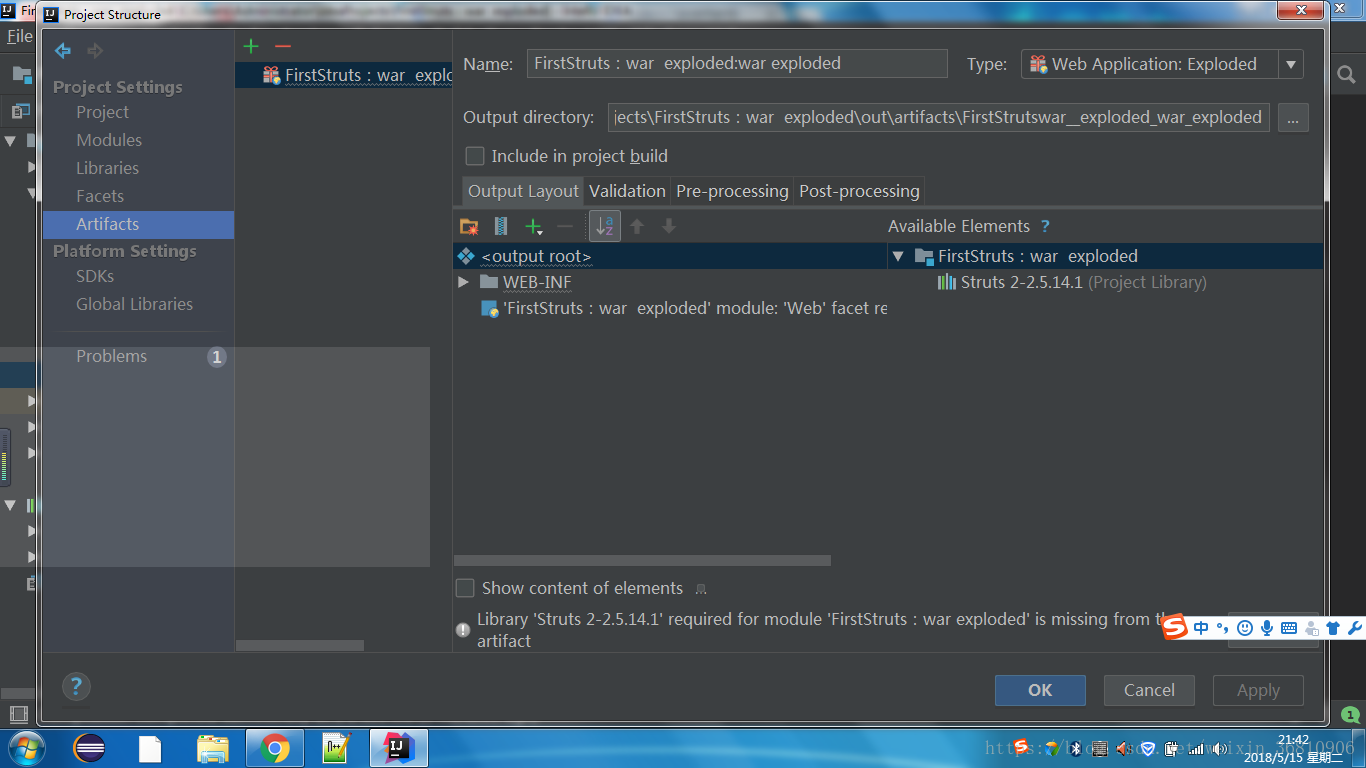Click the Sogou input method logo
This screenshot has height=768, width=1366.
[x=1175, y=627]
